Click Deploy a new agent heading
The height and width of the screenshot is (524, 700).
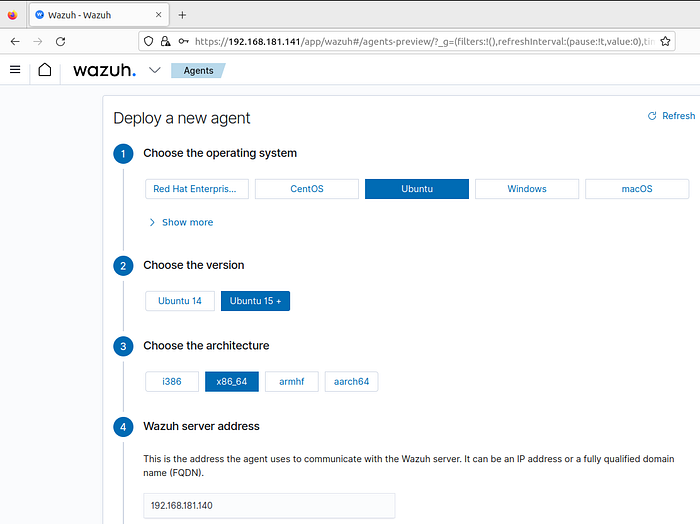click(182, 118)
